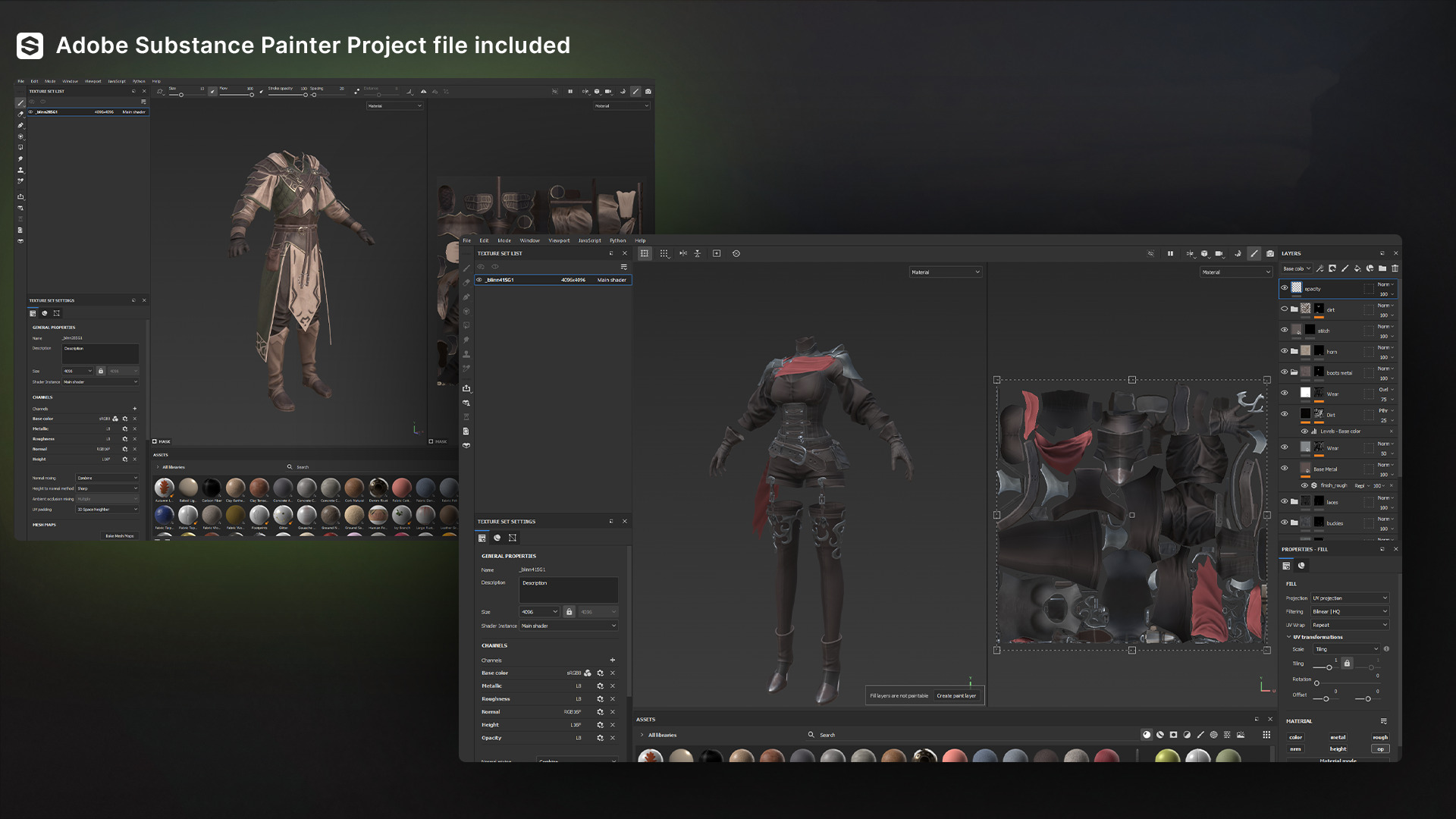Open Projection dropdown set to UV projection
1456x819 pixels.
click(x=1350, y=598)
